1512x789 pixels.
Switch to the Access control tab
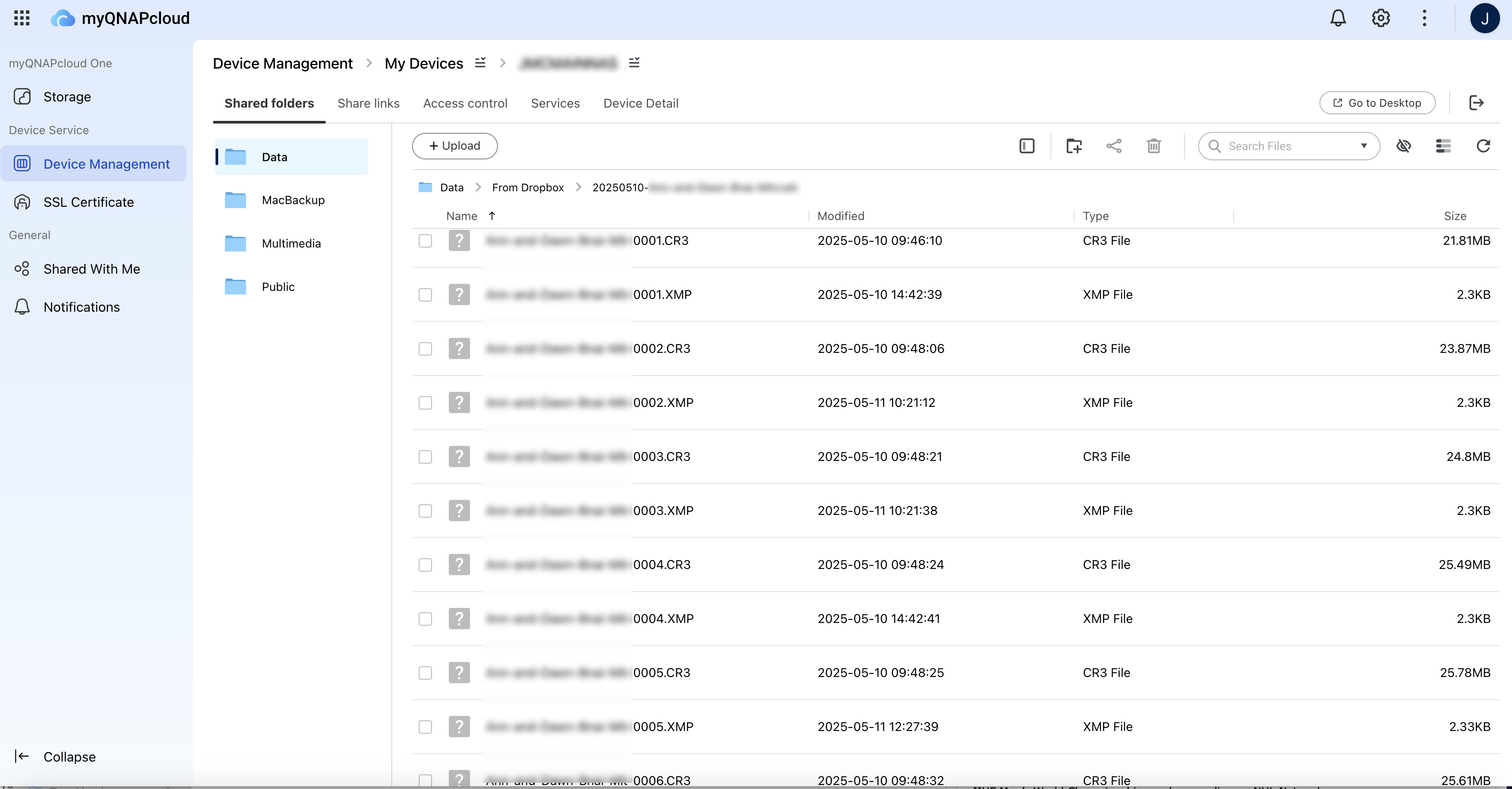tap(465, 103)
